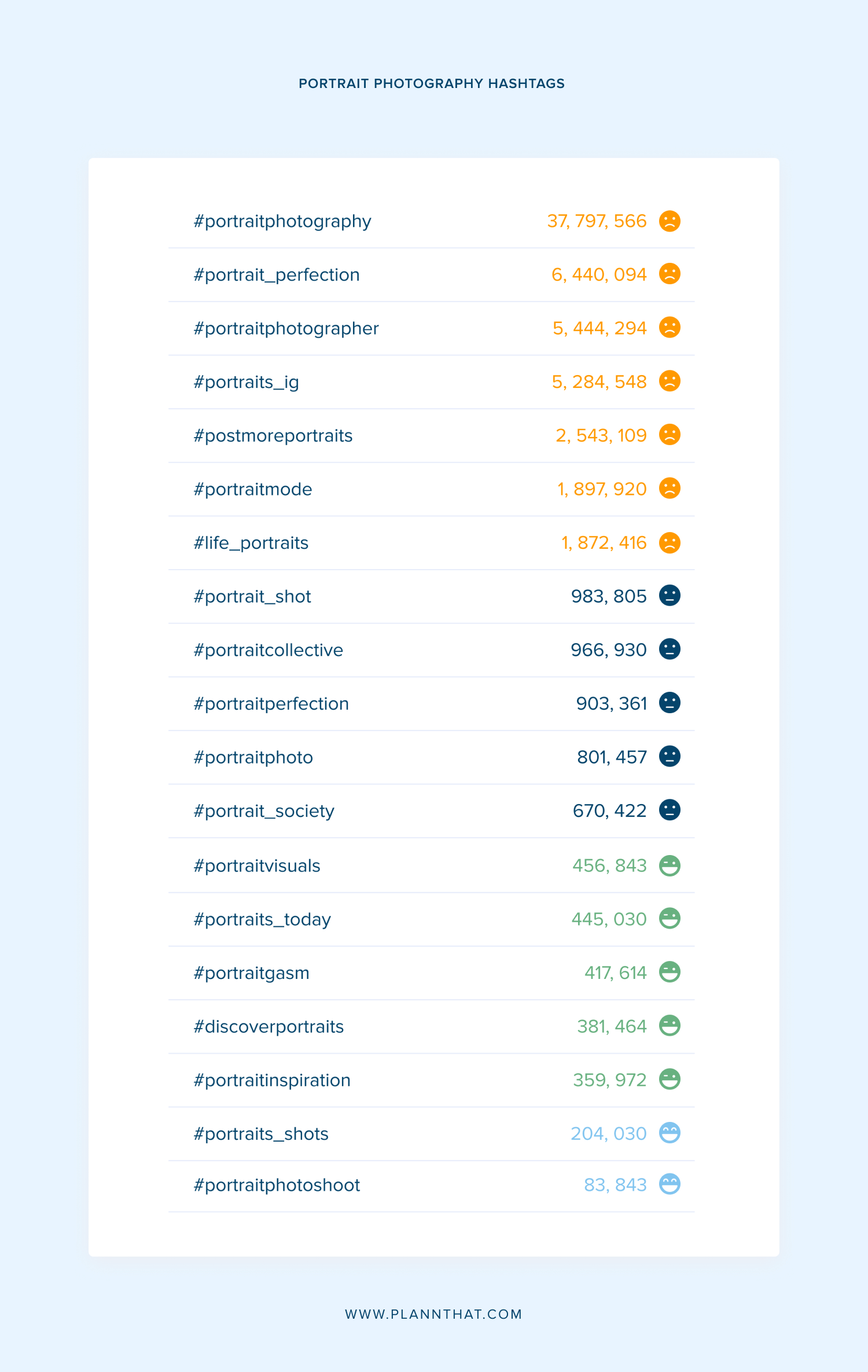Click the #portraitgasm hashtag text

(251, 973)
